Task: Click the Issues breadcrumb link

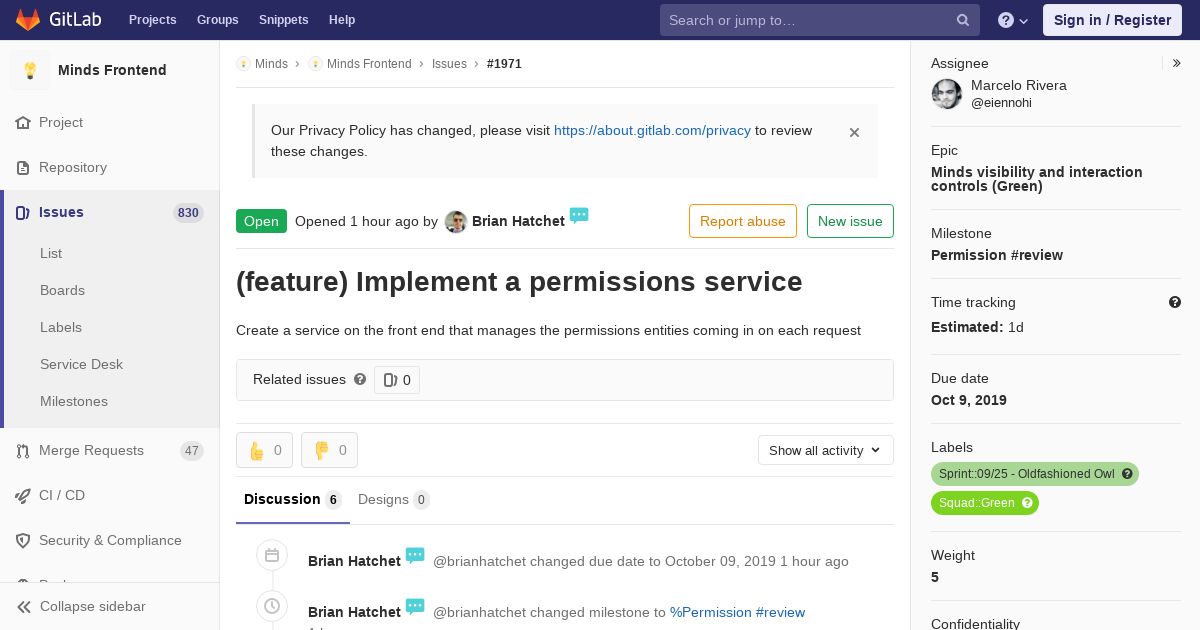Action: click(x=449, y=64)
